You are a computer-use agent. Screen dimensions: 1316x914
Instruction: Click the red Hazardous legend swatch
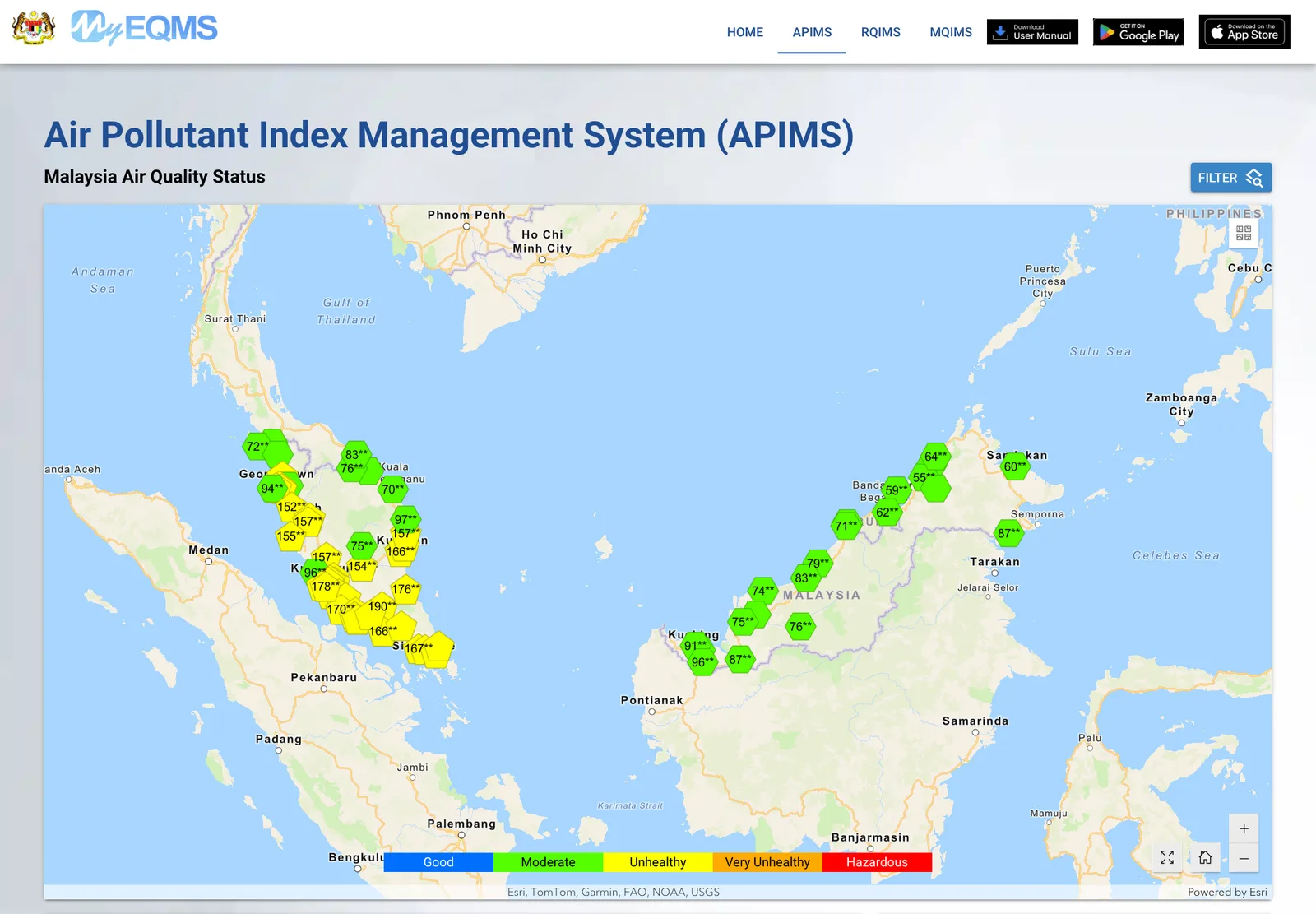[877, 862]
